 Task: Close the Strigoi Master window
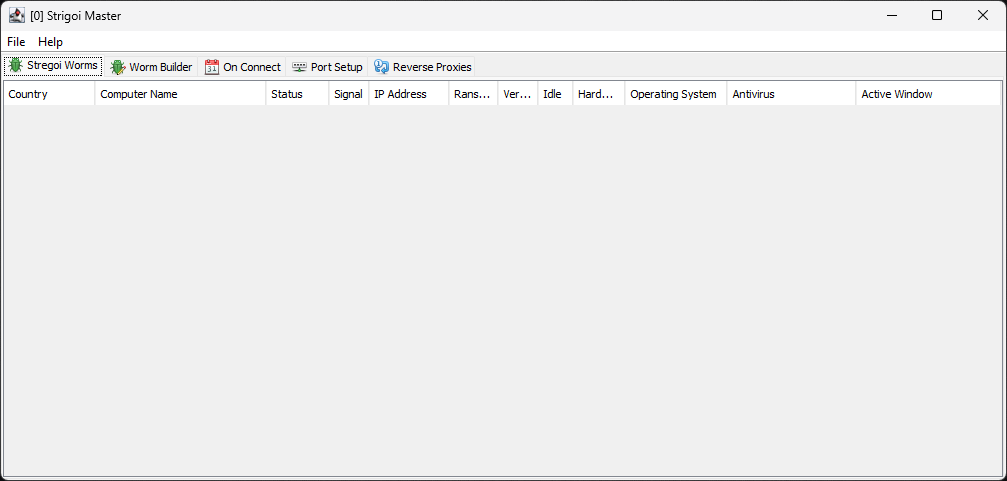point(983,15)
